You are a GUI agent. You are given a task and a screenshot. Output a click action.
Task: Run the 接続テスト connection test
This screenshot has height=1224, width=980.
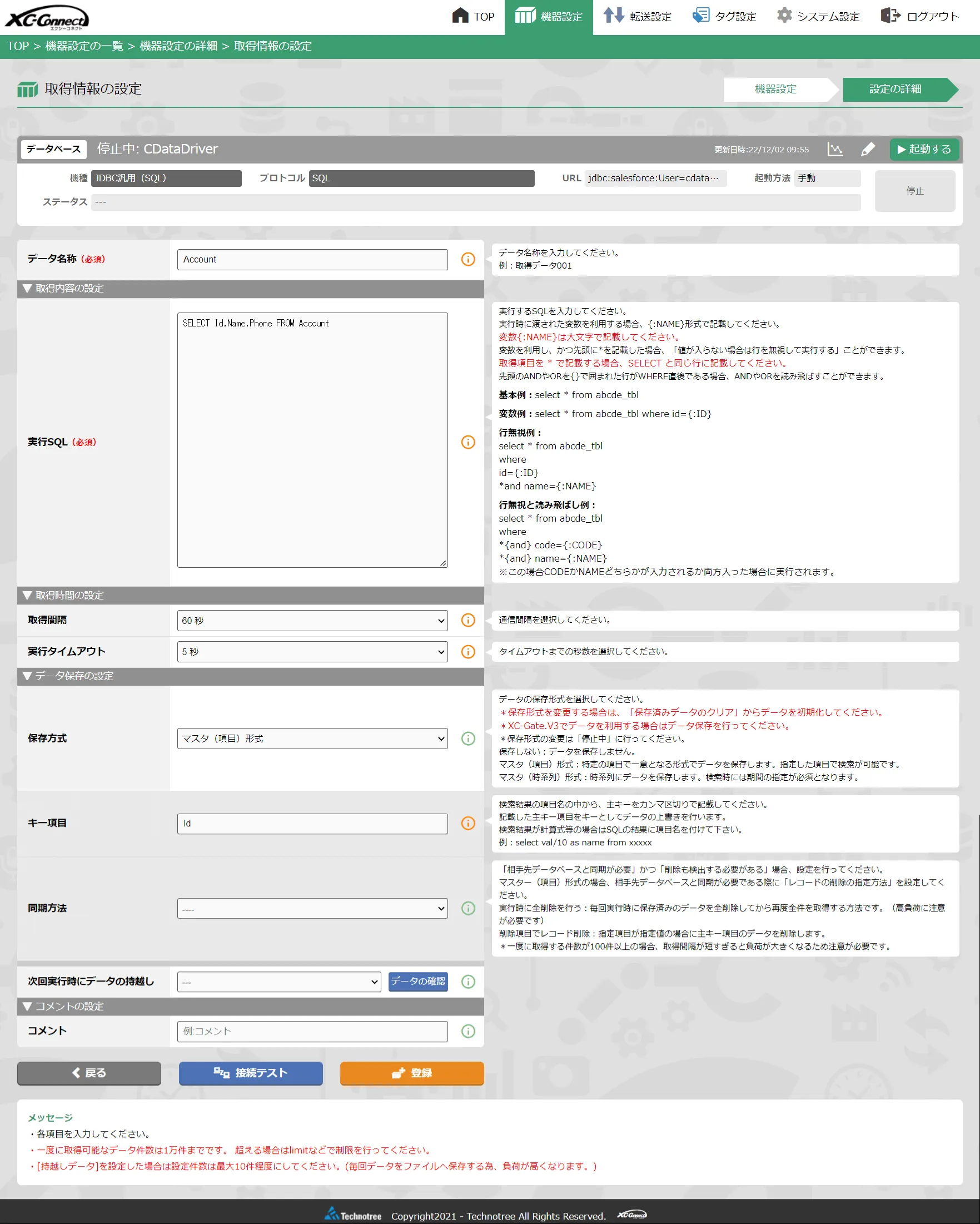[x=250, y=1073]
